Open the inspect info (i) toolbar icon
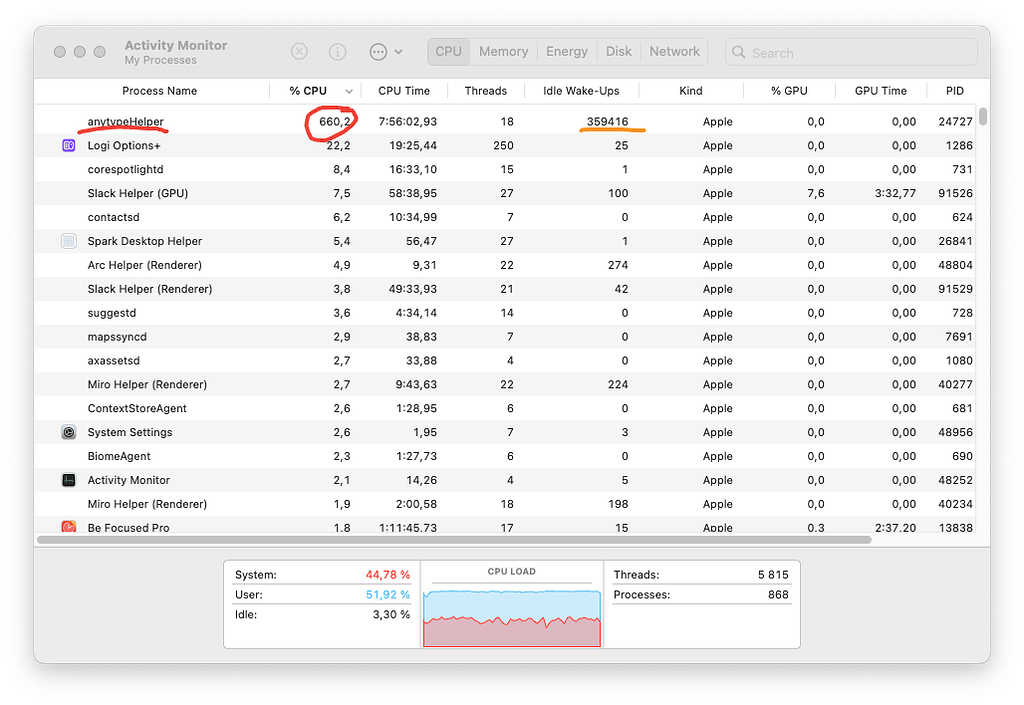Viewport: 1024px width, 705px height. pos(336,51)
